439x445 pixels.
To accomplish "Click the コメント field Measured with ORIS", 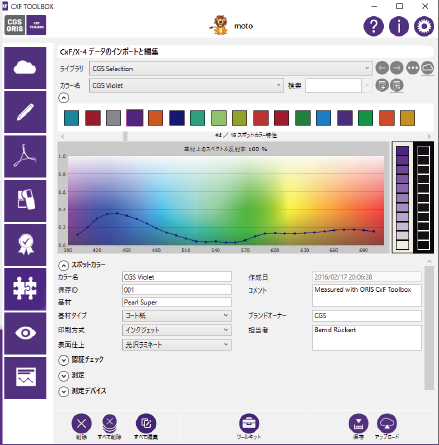I will (x=367, y=295).
